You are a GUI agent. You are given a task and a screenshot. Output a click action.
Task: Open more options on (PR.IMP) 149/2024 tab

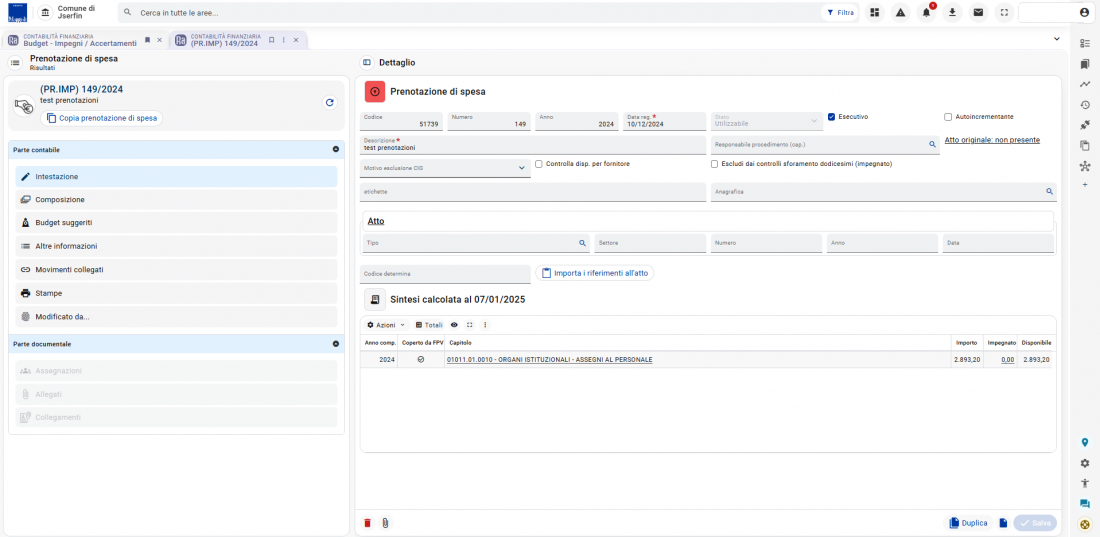point(283,40)
